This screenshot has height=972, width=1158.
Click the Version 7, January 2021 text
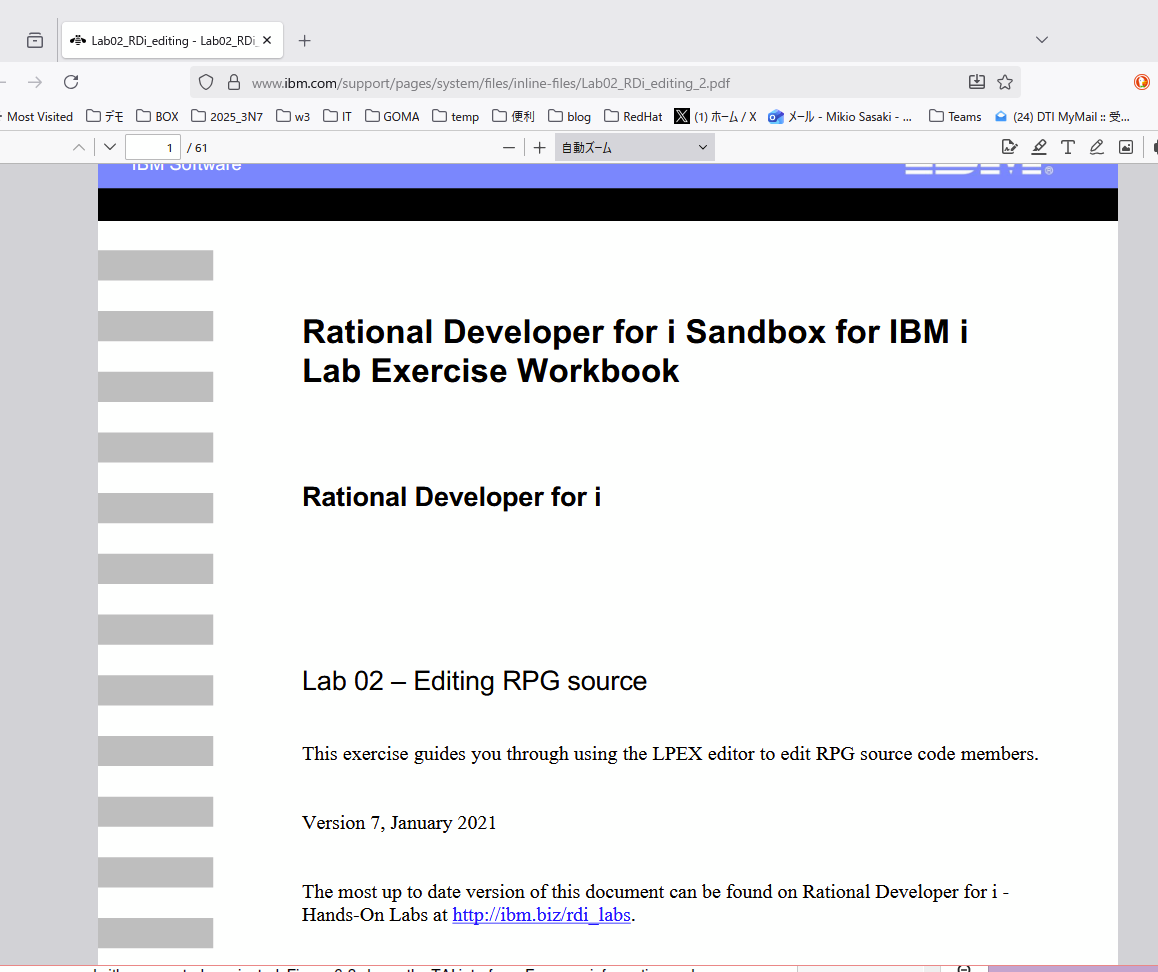click(399, 823)
